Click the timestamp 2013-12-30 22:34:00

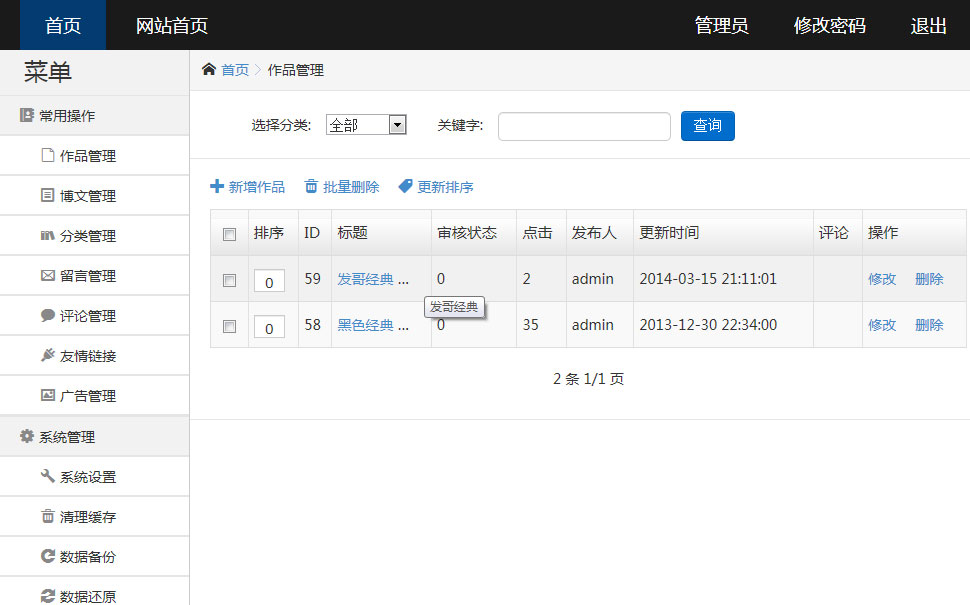point(708,325)
